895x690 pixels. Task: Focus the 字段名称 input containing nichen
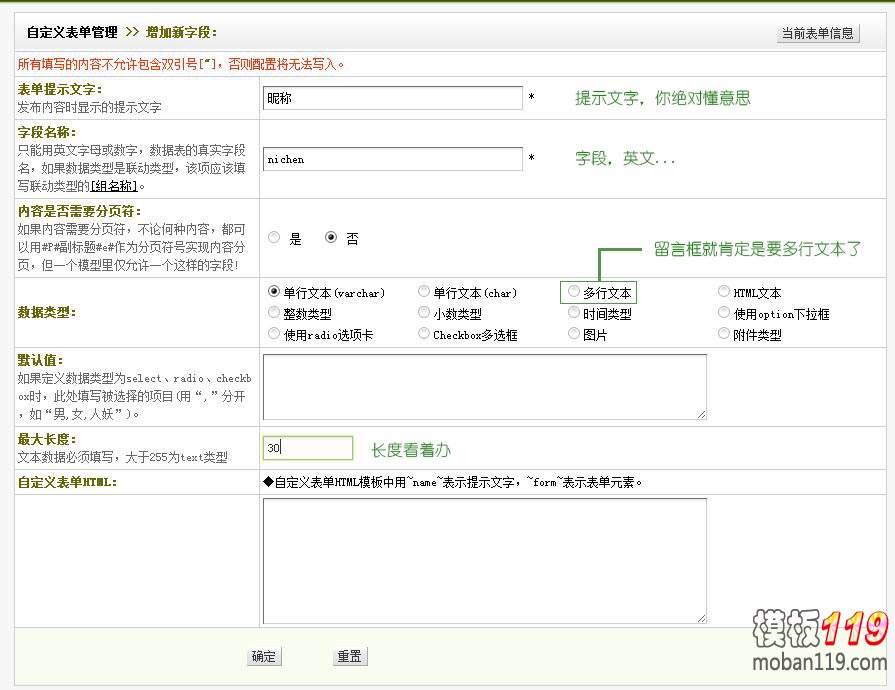point(393,159)
